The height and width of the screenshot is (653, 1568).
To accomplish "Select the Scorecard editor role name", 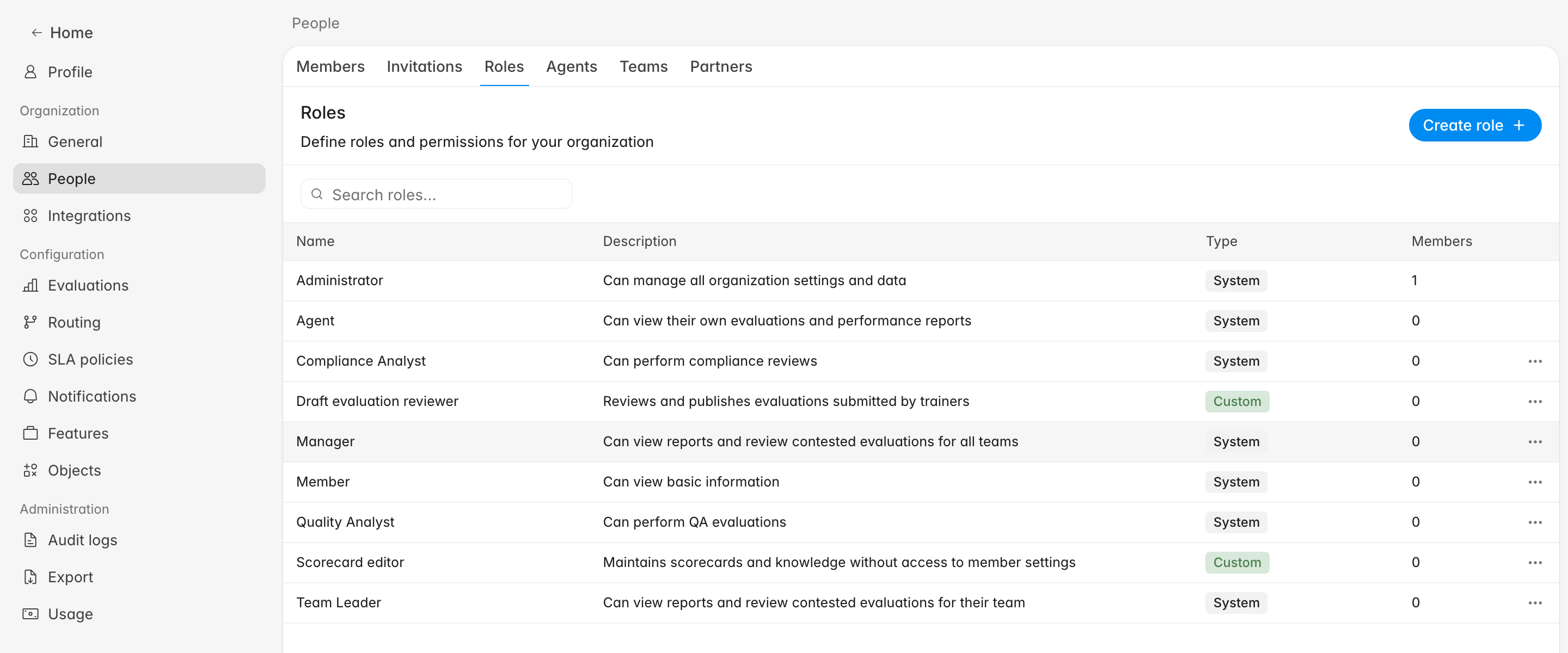I will [x=350, y=562].
